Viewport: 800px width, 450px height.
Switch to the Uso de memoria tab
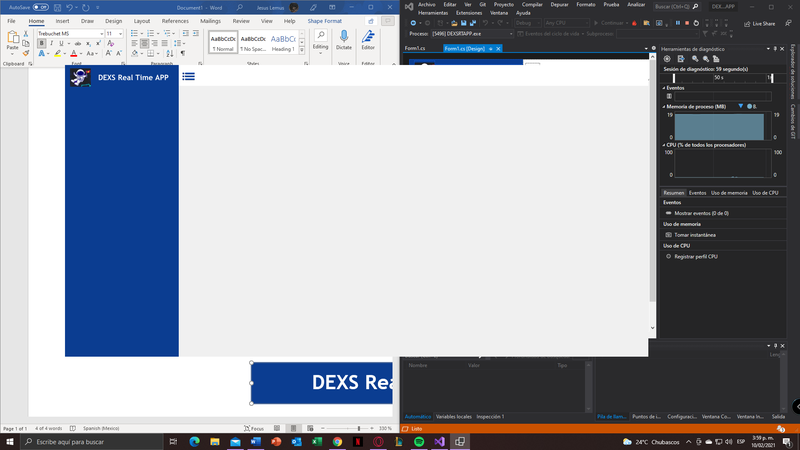coord(729,192)
